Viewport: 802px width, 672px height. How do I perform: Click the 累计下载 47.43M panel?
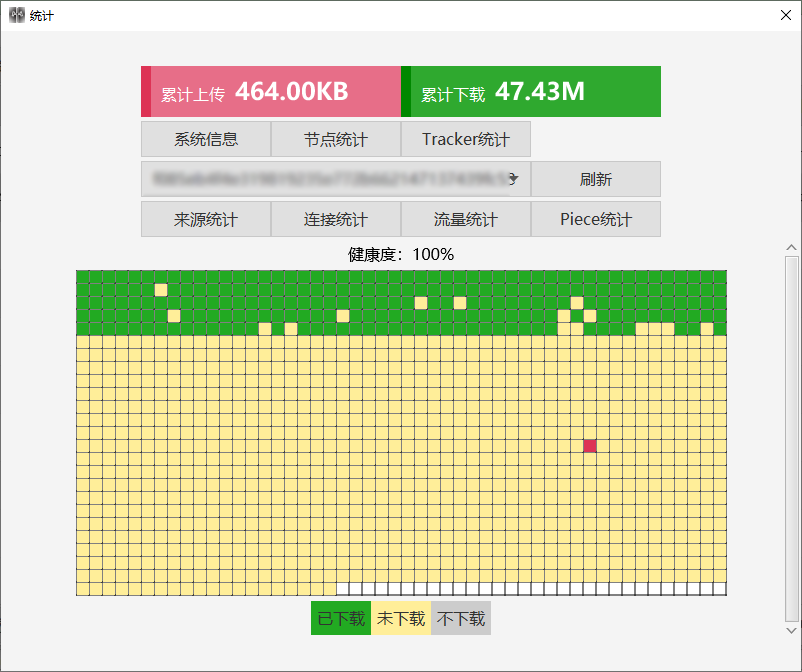click(531, 92)
